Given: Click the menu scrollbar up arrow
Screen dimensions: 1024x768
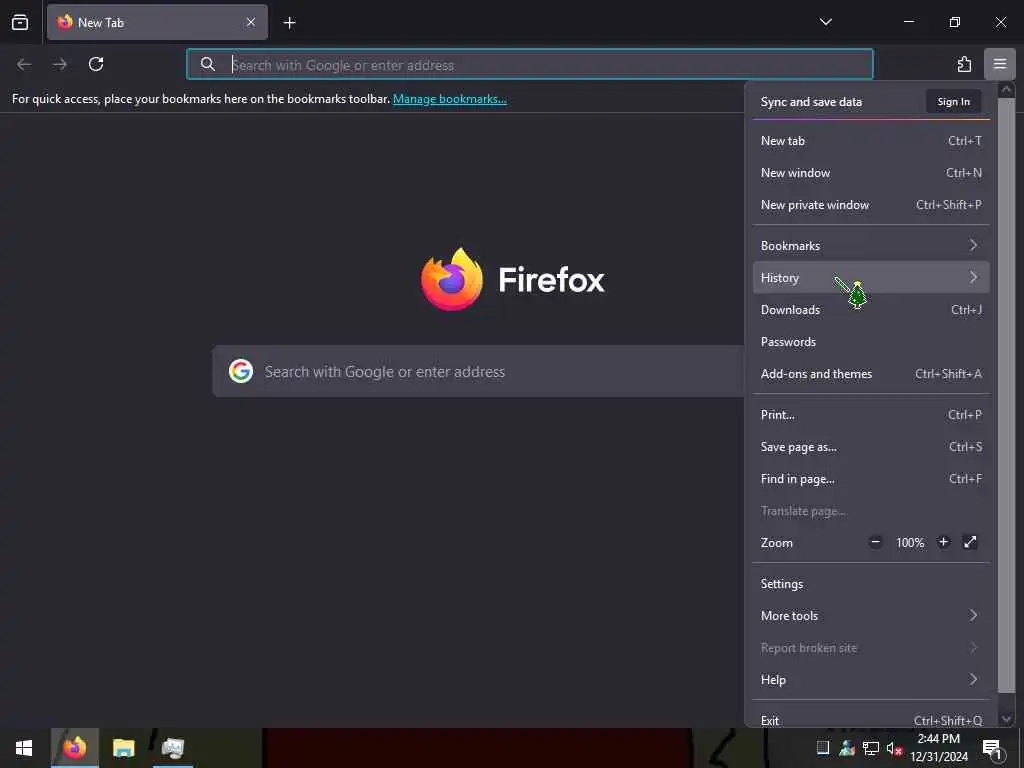Looking at the screenshot, I should (x=1006, y=89).
